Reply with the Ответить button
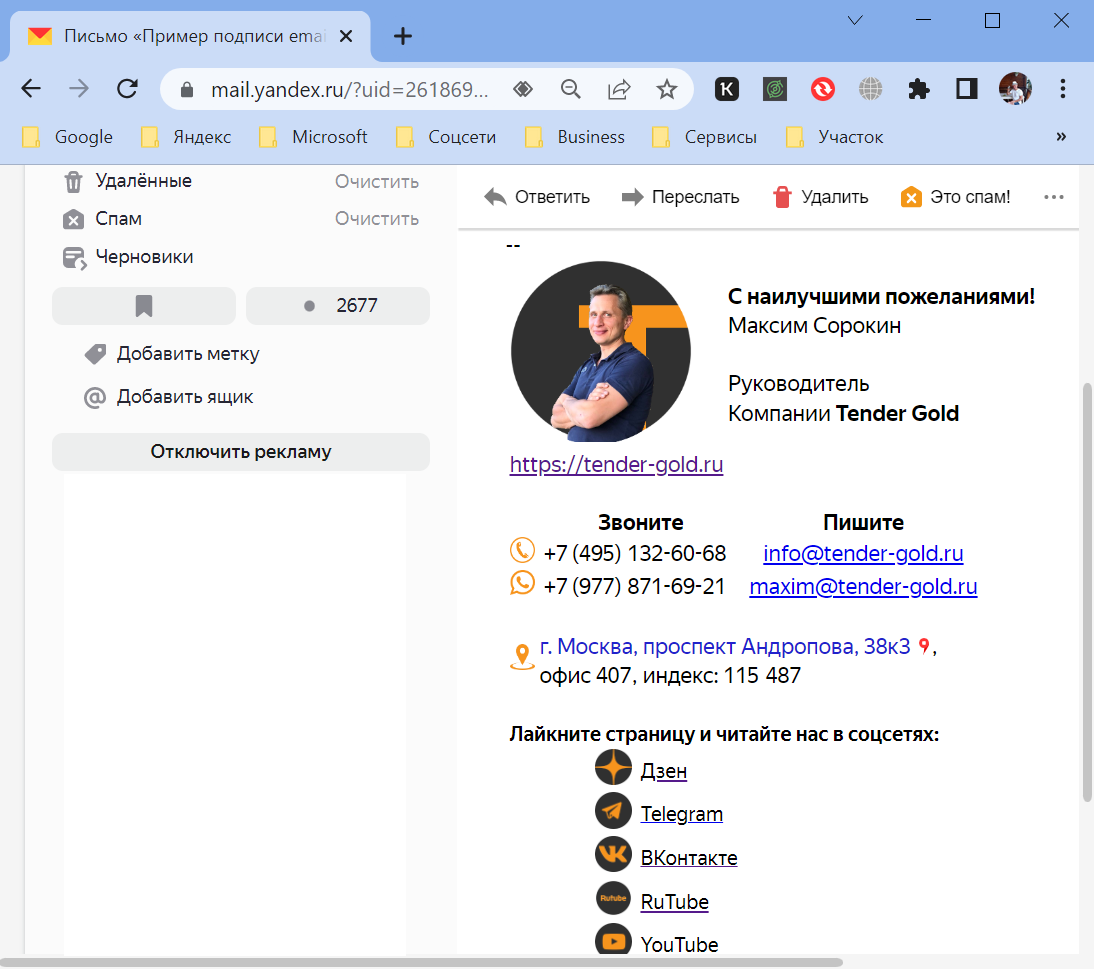The width and height of the screenshot is (1094, 969). [x=537, y=197]
